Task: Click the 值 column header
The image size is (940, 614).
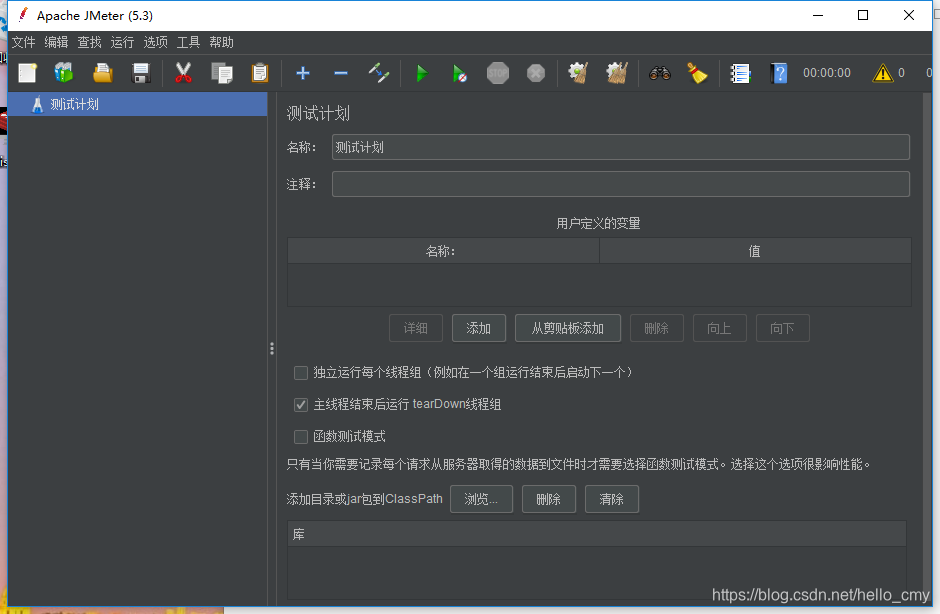Action: [x=755, y=251]
